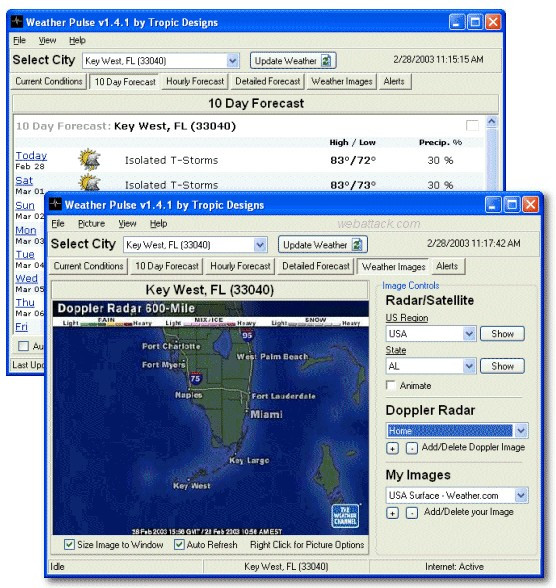Open the Select City dropdown in back window
Image resolution: width=556 pixels, height=588 pixels.
pyautogui.click(x=233, y=61)
